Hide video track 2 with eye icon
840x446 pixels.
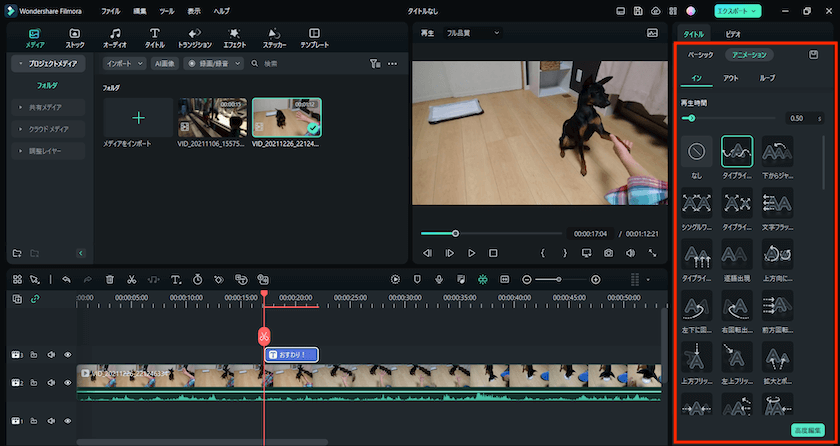[x=68, y=383]
